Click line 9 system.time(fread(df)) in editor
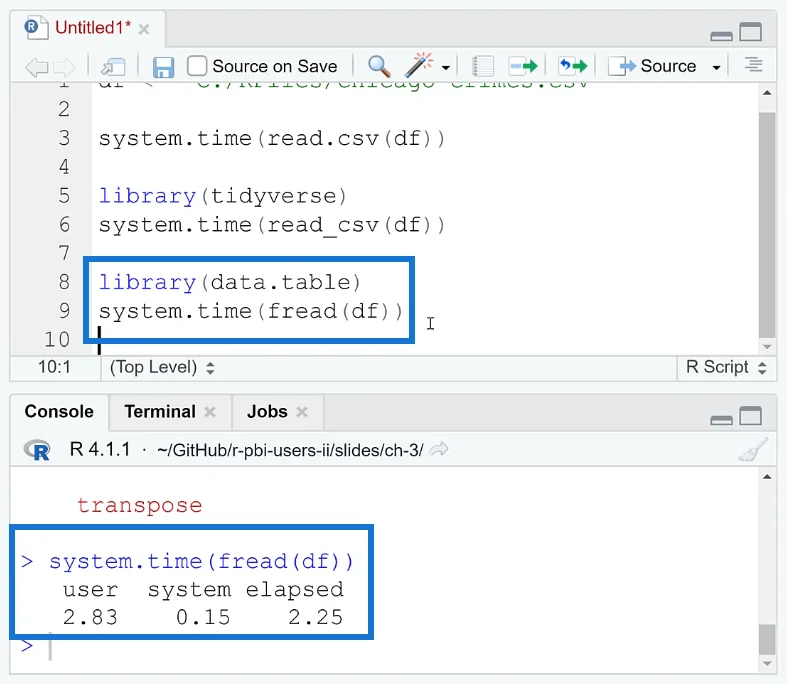787x684 pixels. pos(250,312)
